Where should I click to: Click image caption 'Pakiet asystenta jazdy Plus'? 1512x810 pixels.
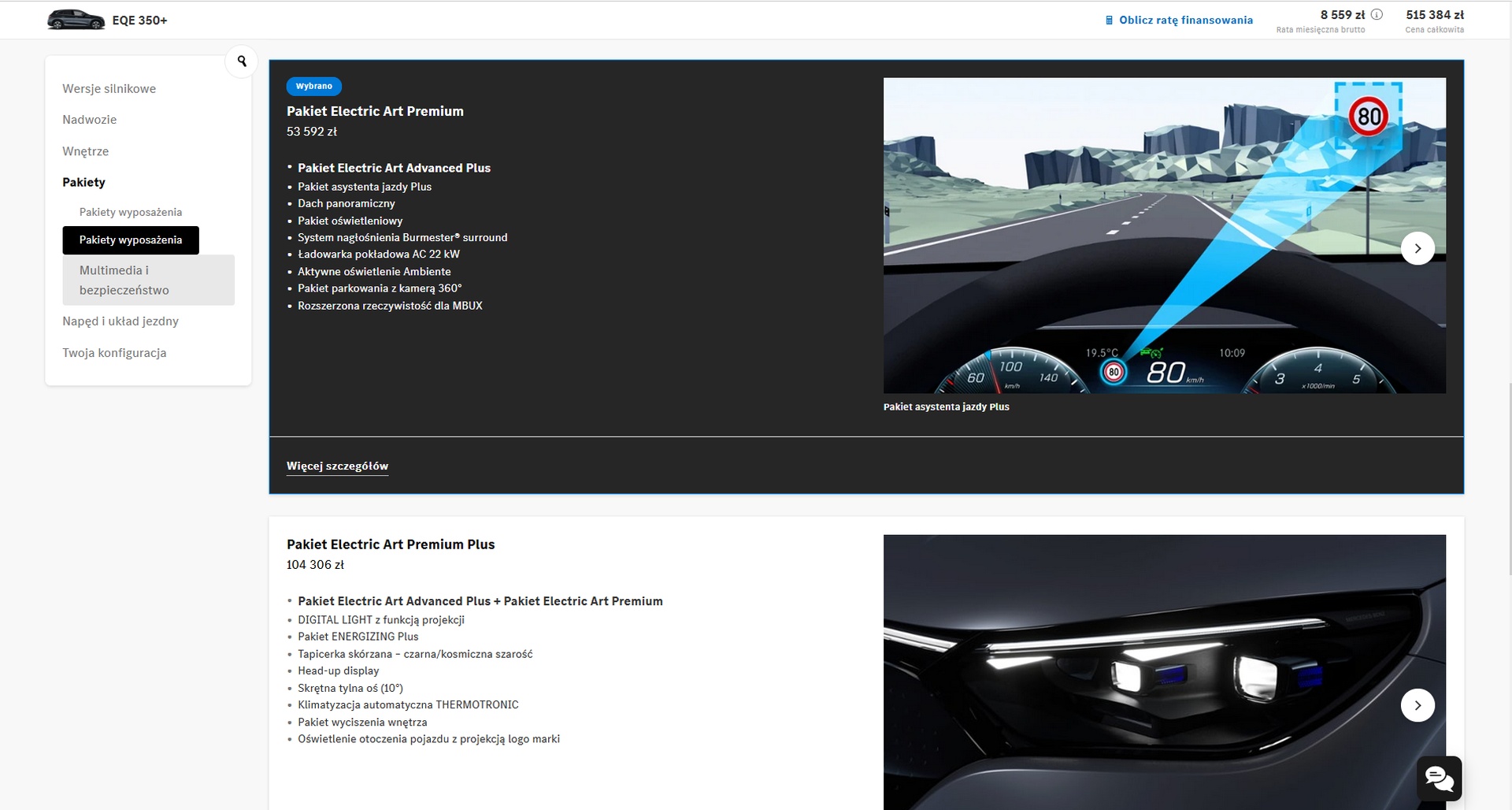pyautogui.click(x=947, y=407)
